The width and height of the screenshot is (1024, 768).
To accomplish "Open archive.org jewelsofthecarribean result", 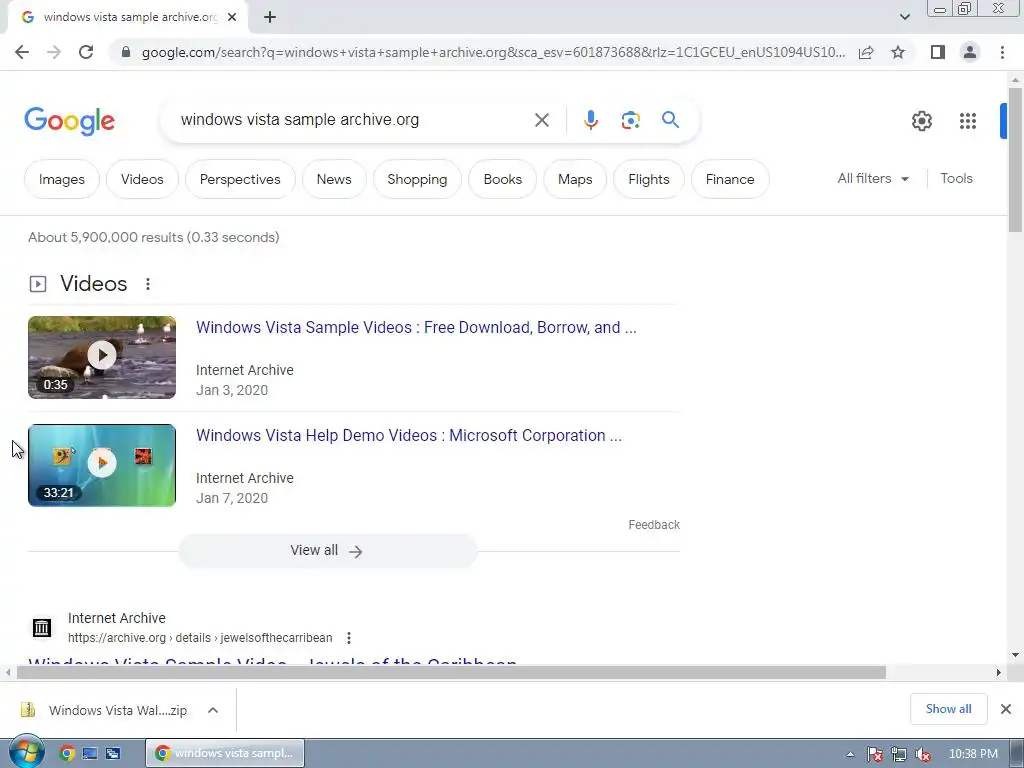I will (x=272, y=661).
